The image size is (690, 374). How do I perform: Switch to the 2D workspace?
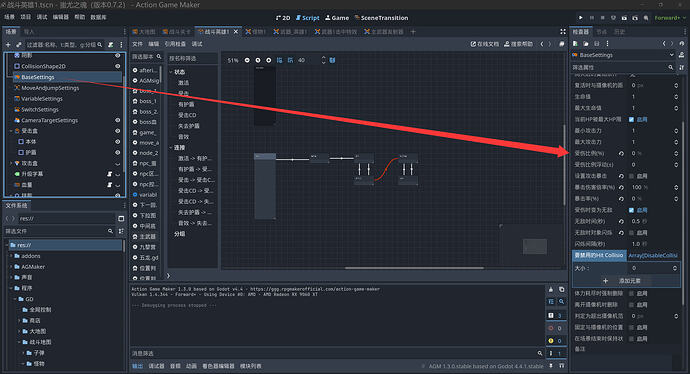[x=283, y=18]
